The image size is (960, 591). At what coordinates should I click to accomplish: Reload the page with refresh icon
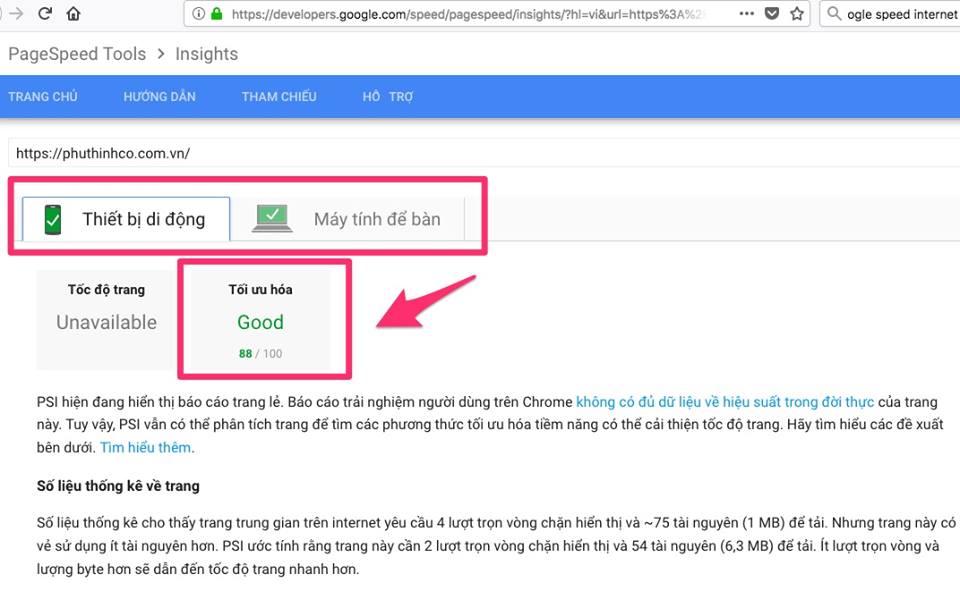[45, 13]
